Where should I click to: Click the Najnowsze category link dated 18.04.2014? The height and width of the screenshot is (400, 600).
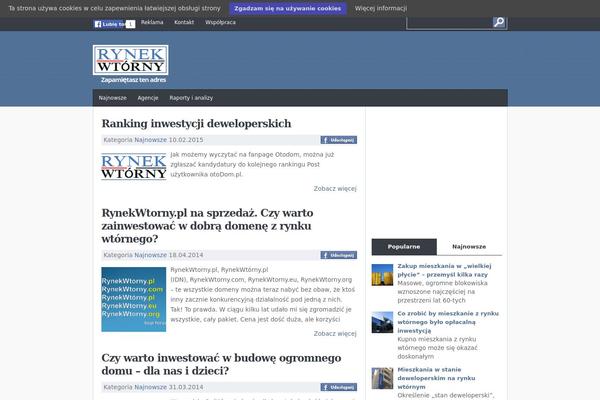(150, 255)
